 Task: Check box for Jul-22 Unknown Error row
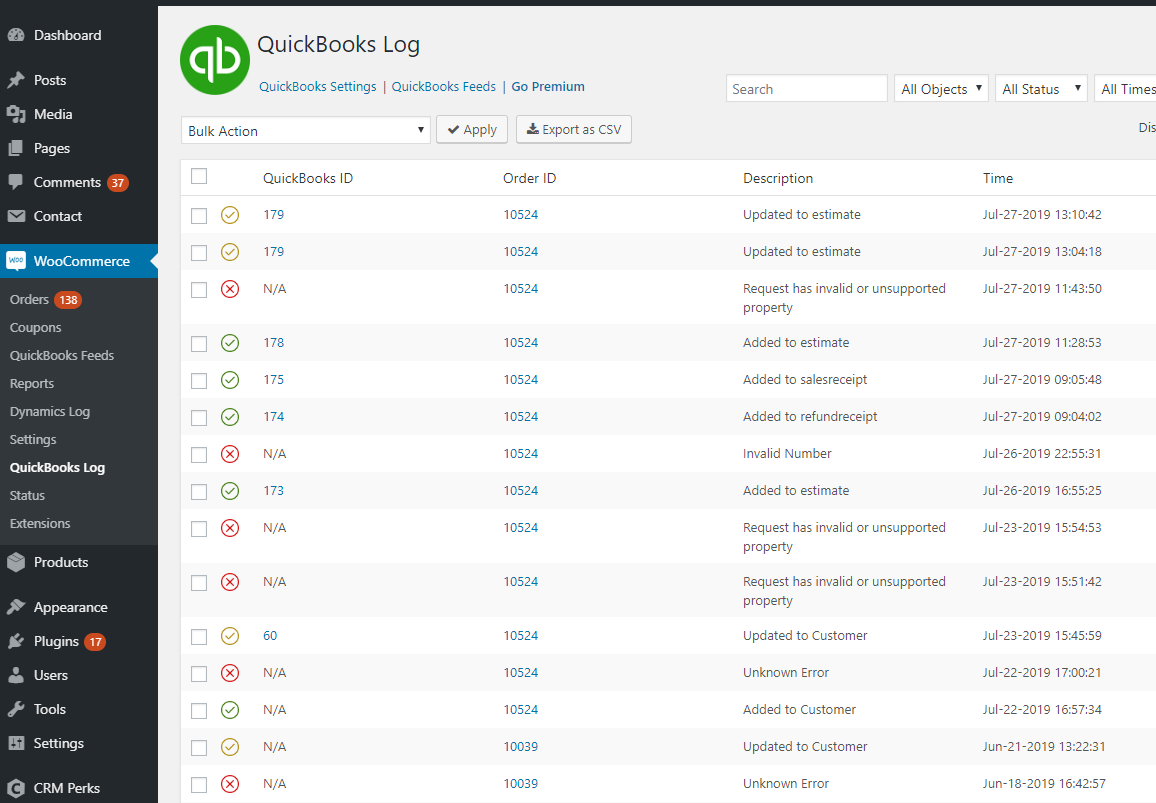click(x=199, y=674)
